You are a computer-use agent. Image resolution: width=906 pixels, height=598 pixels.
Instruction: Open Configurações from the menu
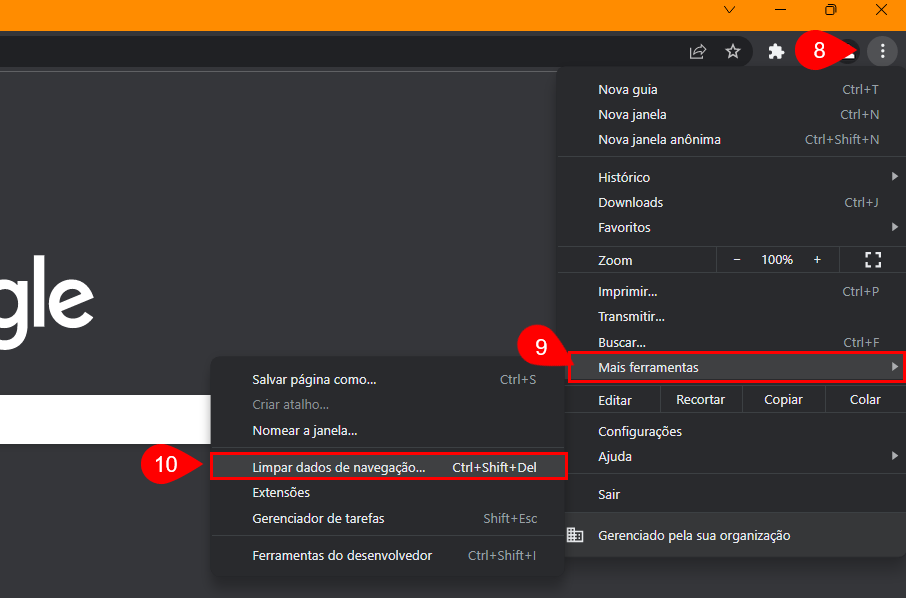tap(640, 431)
